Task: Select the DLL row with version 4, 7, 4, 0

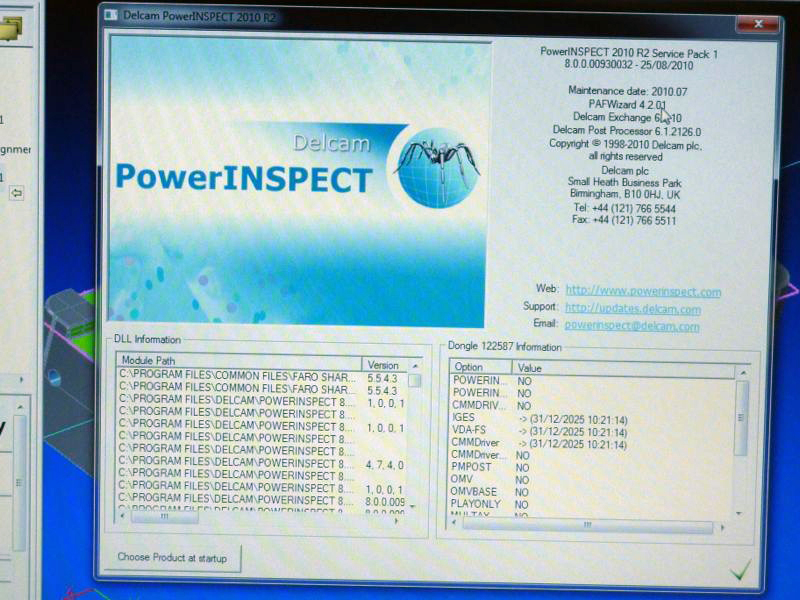Action: click(x=262, y=464)
